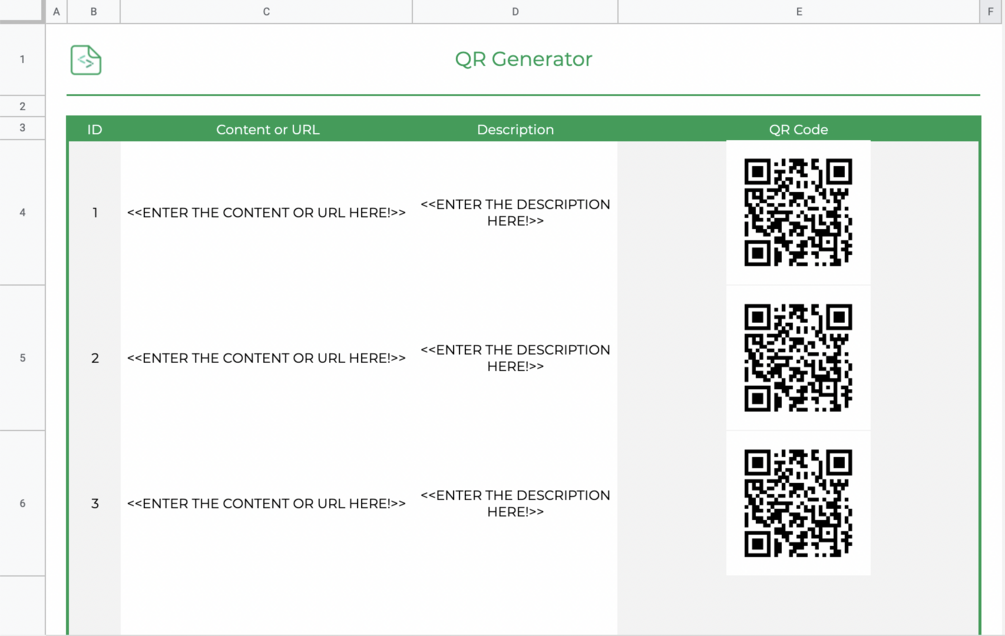Viewport: 1005px width, 636px height.
Task: Click description cell for ID 2
Action: (515, 358)
